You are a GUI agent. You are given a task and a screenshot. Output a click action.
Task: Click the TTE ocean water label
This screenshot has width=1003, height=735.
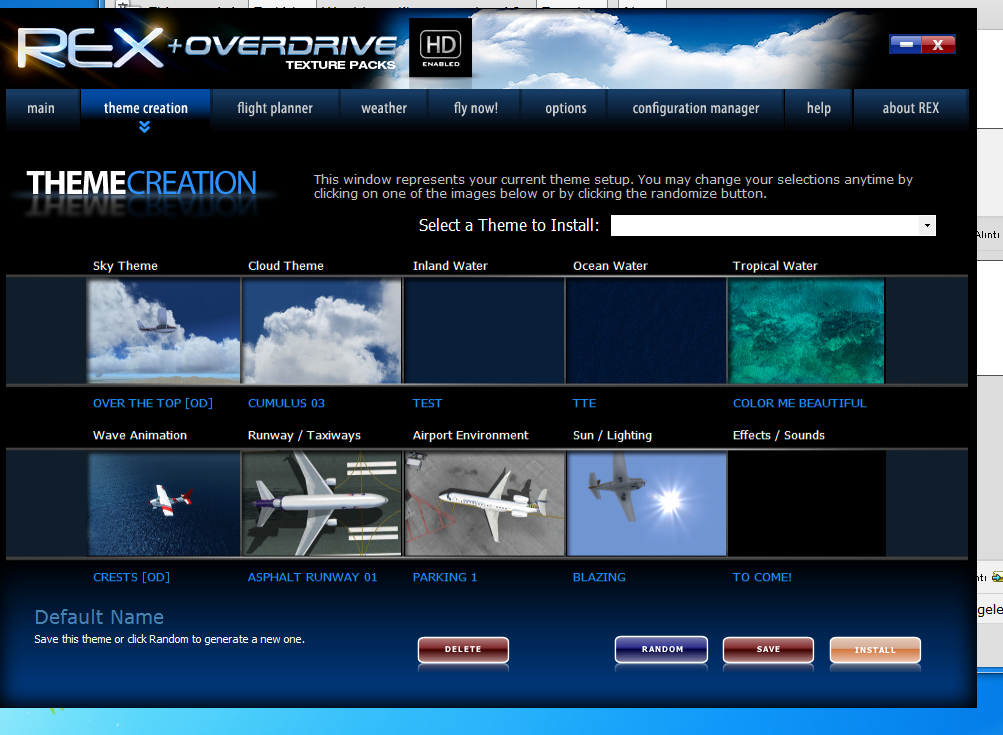584,404
